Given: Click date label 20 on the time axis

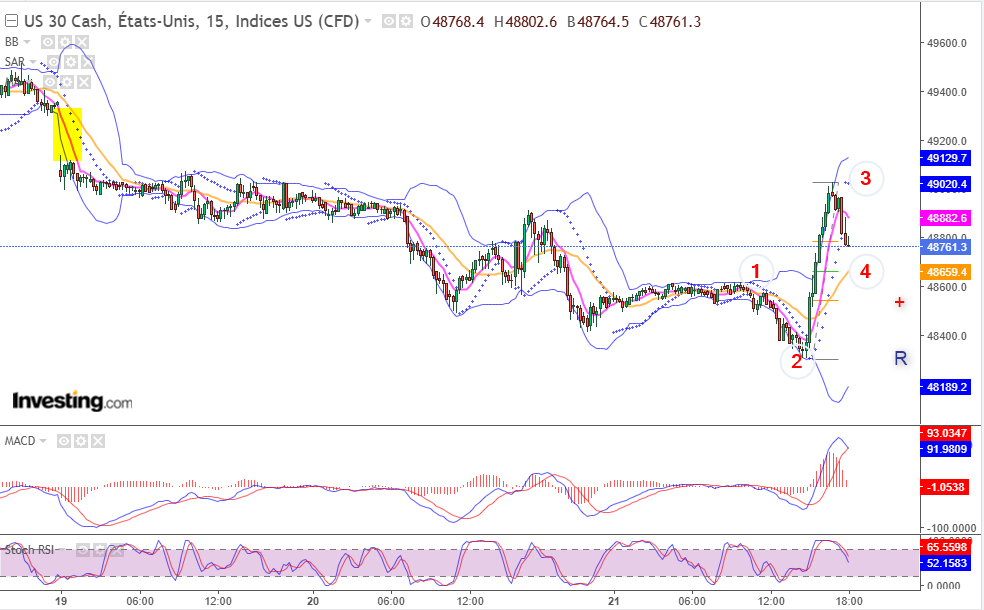Looking at the screenshot, I should pos(313,601).
